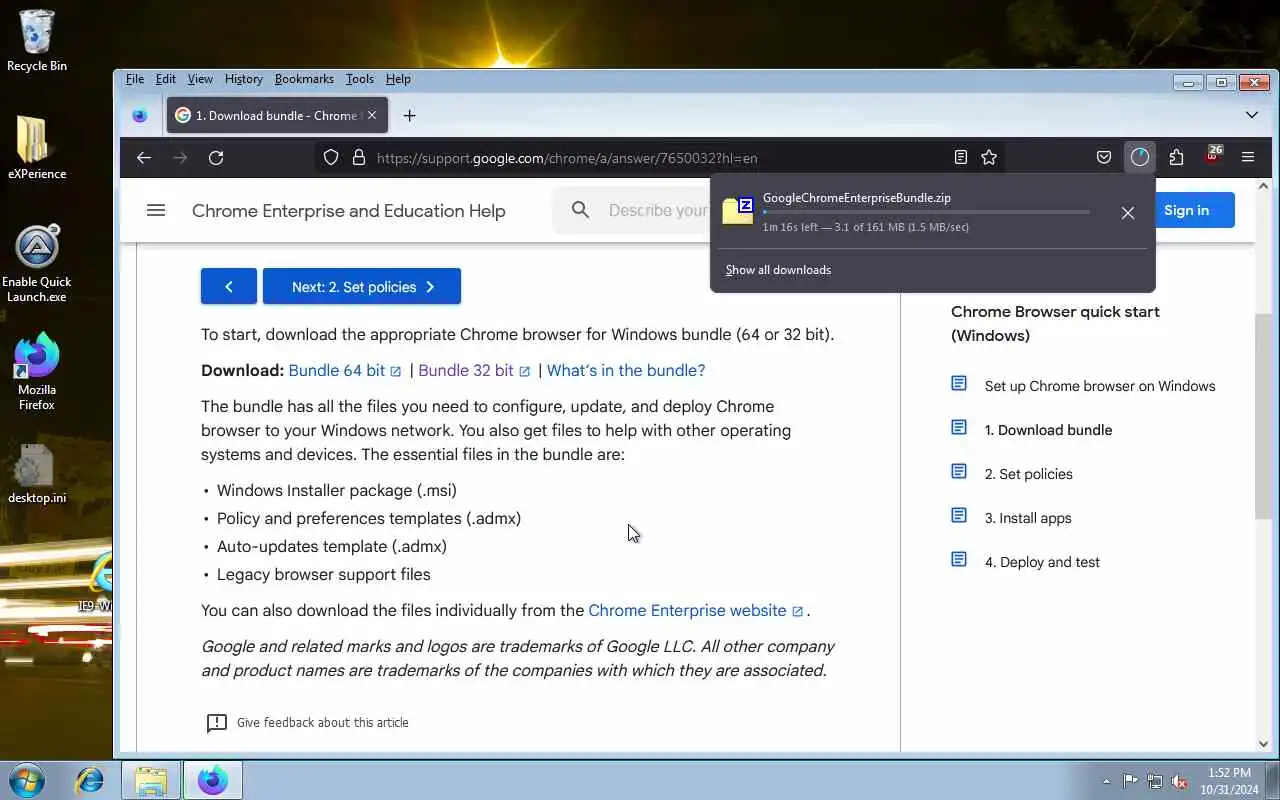Open '3. Install apps' sidebar item

point(1028,518)
